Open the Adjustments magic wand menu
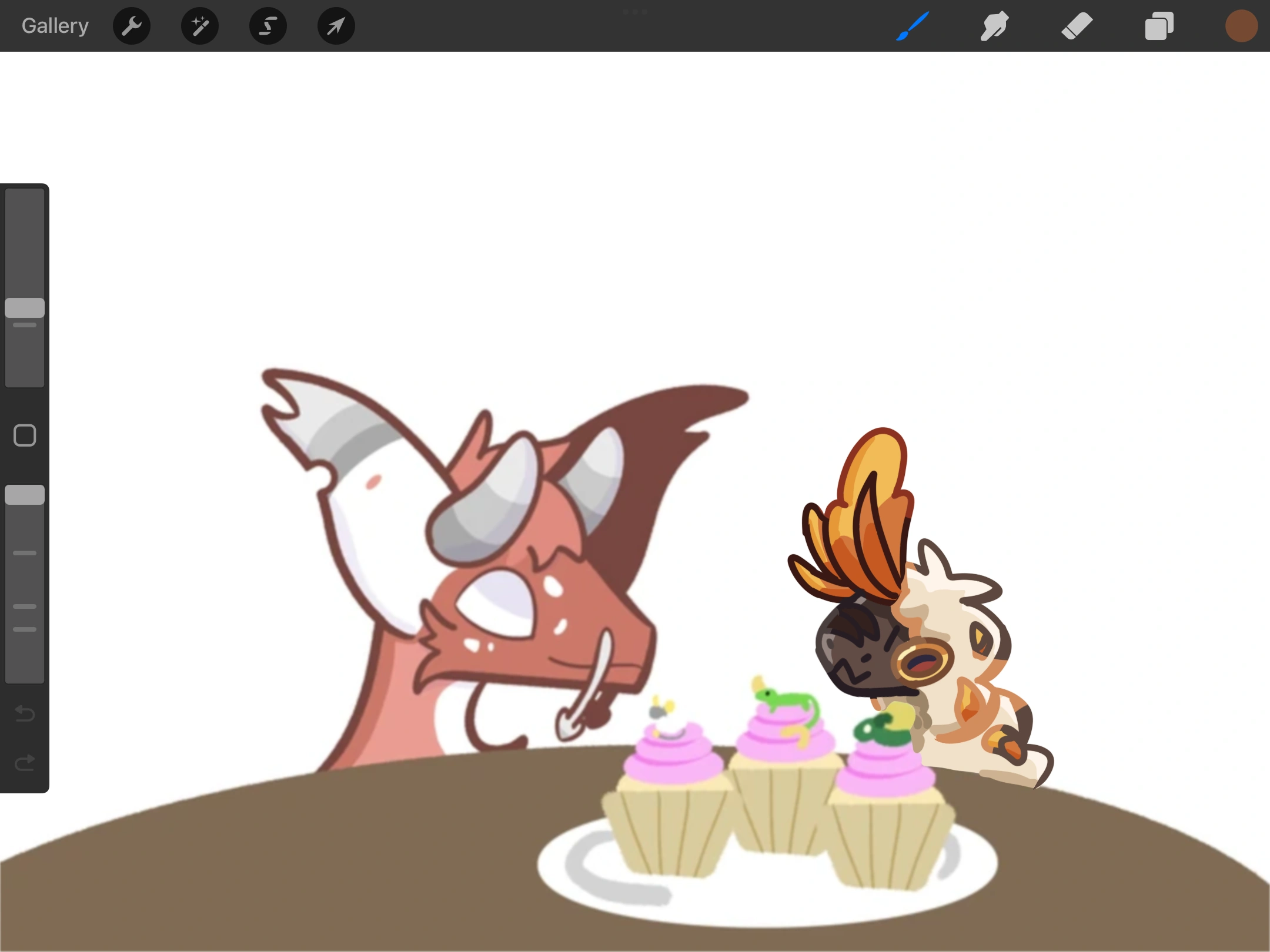This screenshot has width=1270, height=952. pos(200,26)
